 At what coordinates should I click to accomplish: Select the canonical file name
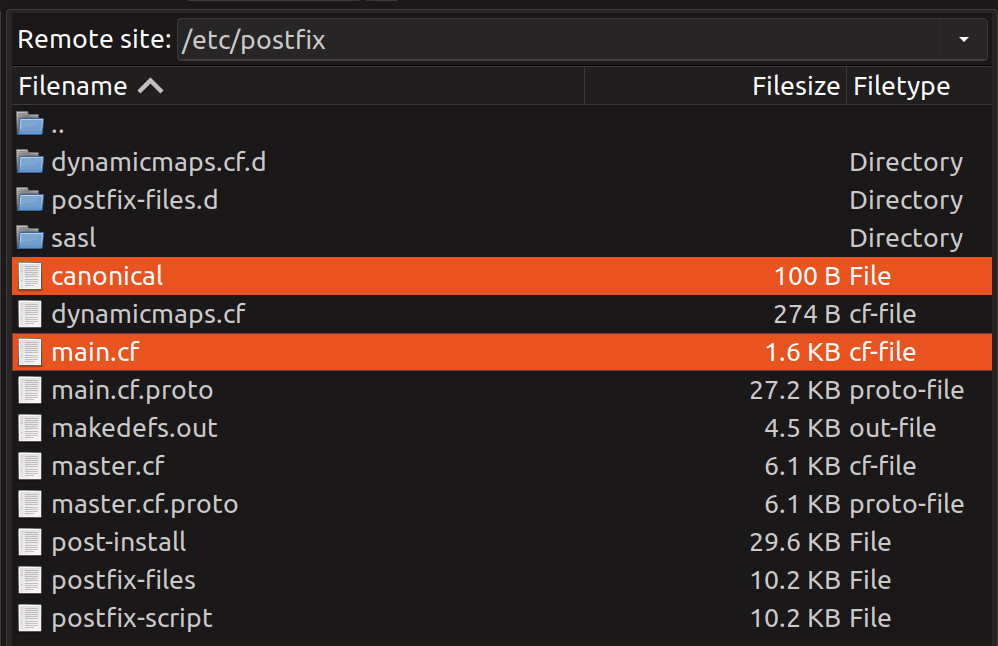(107, 276)
